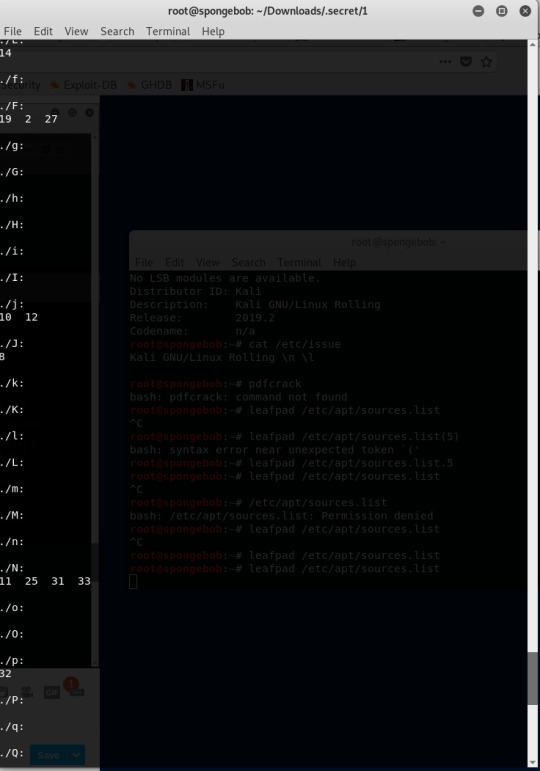540x771 pixels.
Task: Click the value "25" under ./N:
Action: tap(31, 581)
